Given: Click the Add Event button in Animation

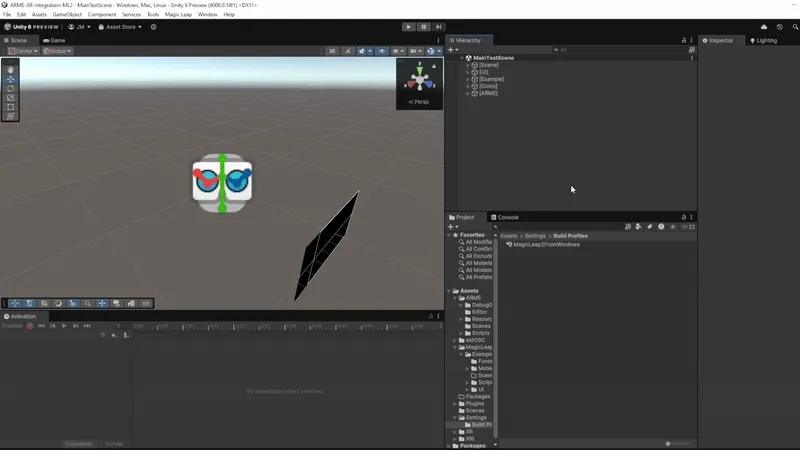Looking at the screenshot, I should pyautogui.click(x=126, y=335).
